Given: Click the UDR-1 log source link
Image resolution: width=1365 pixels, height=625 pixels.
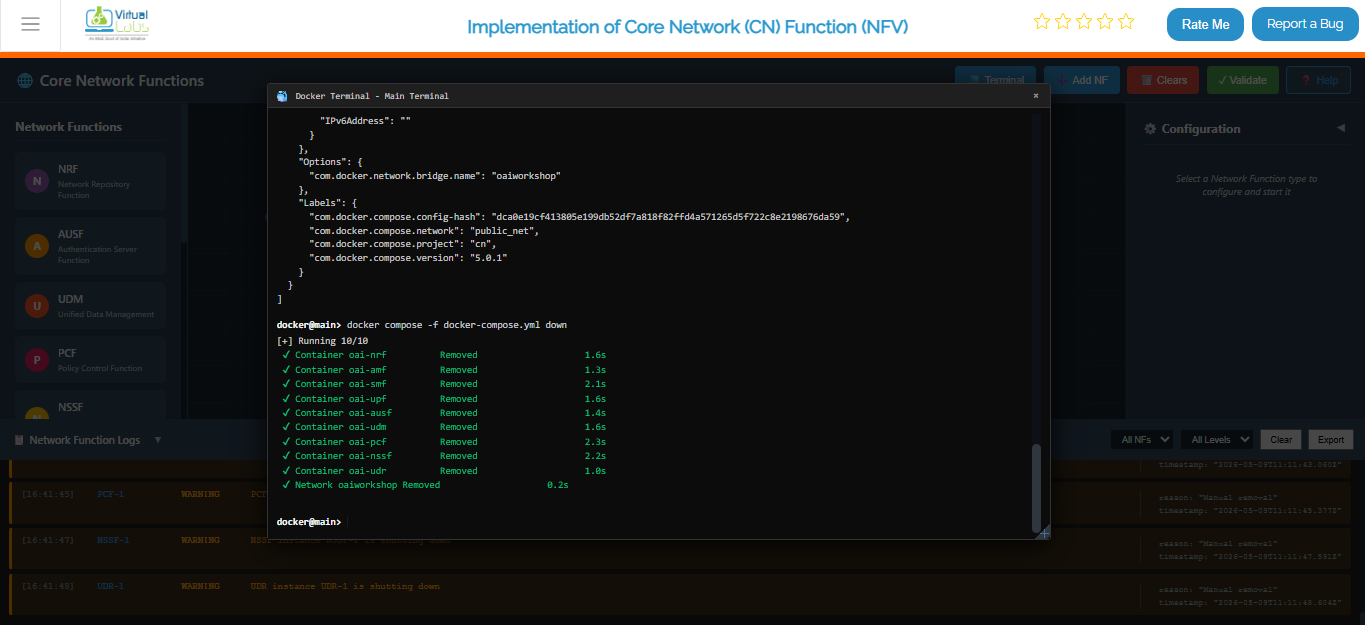Looking at the screenshot, I should pos(110,586).
